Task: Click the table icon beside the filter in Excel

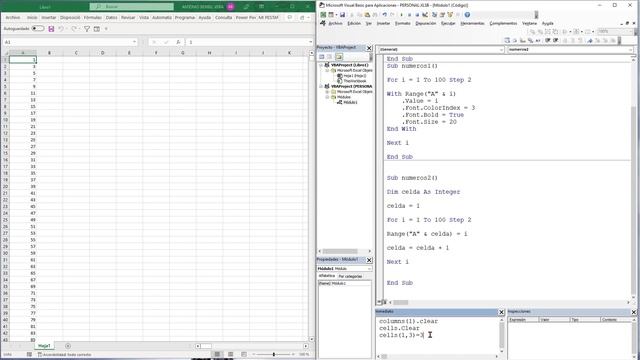Action: point(97,29)
